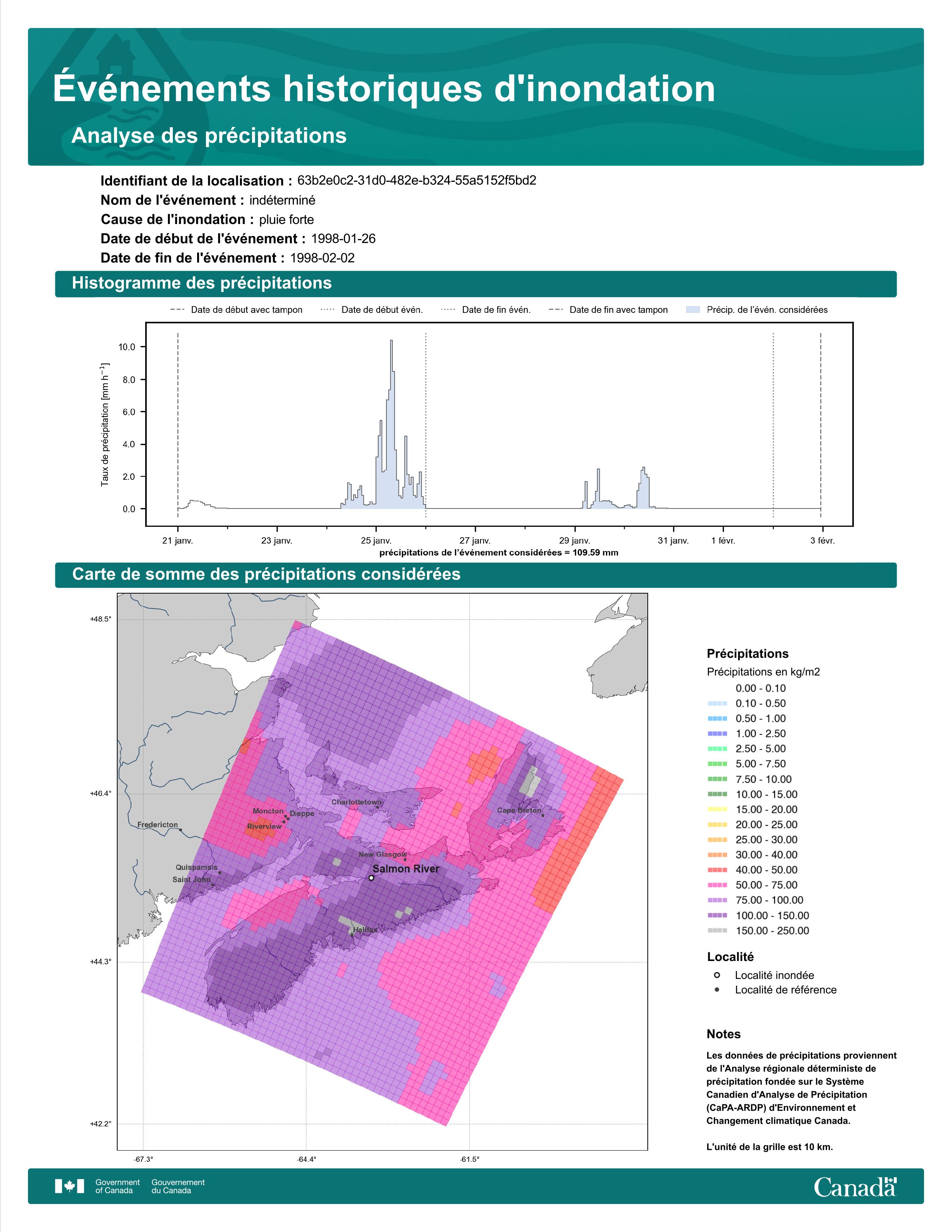Screen dimensions: 952x1232
Task: Click the Carte de somme des précipitations header
Action: pyautogui.click(x=475, y=574)
